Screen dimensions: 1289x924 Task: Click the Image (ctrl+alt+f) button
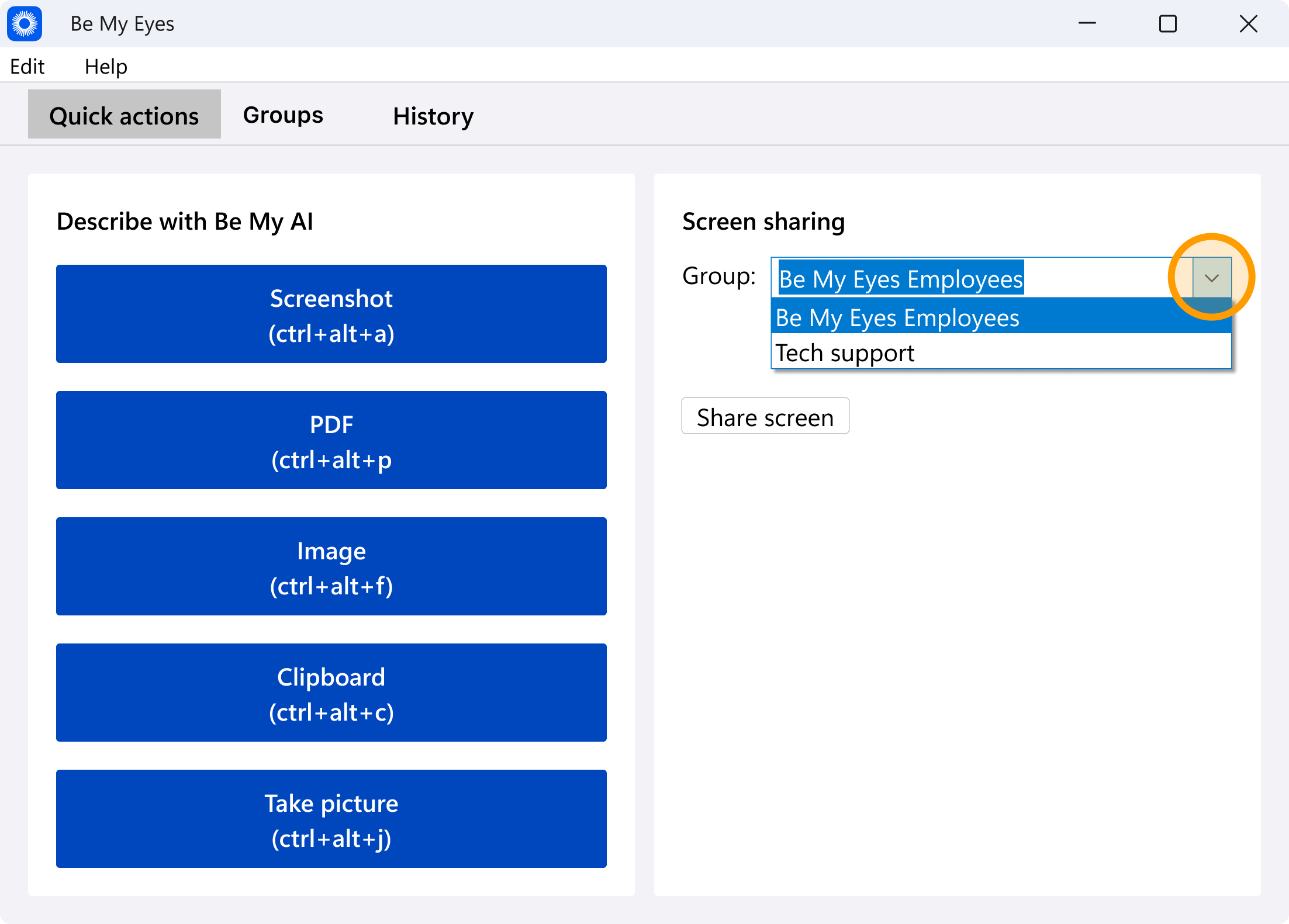331,566
